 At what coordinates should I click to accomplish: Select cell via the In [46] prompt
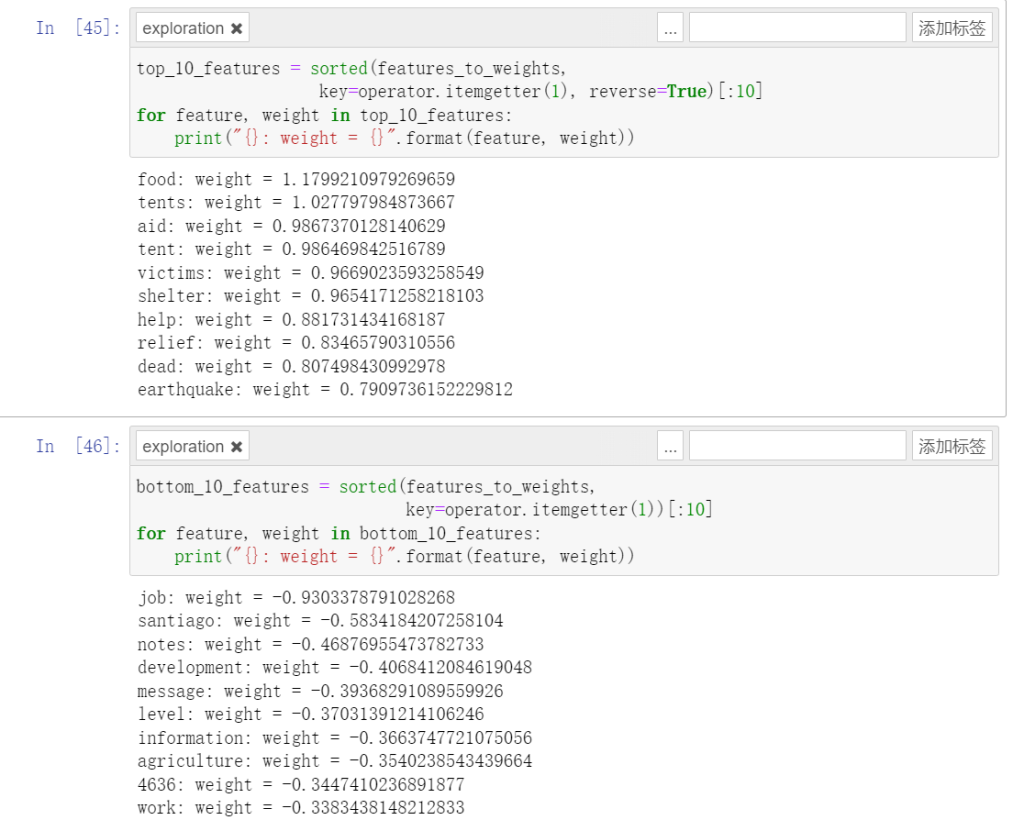click(77, 446)
